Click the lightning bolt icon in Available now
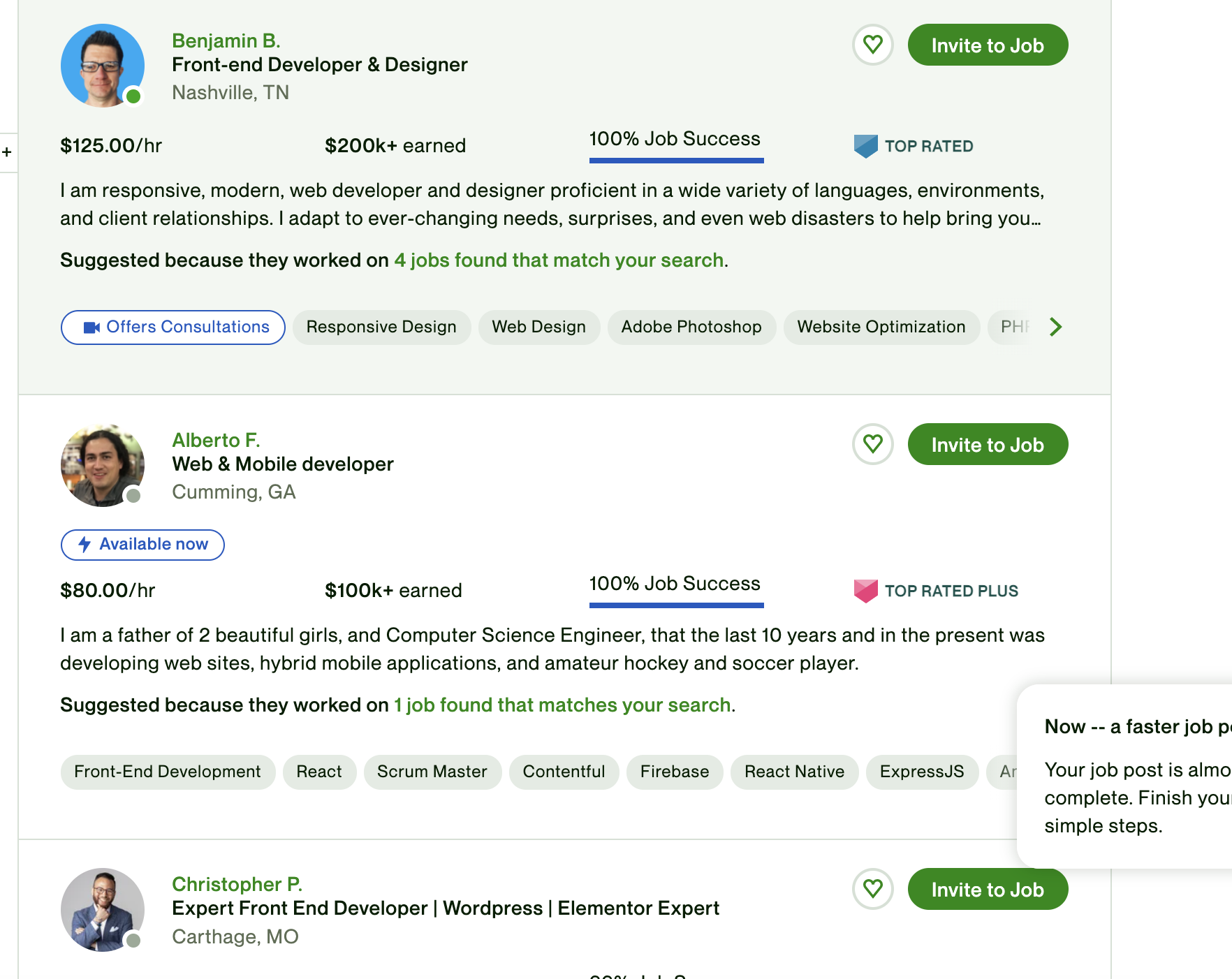 tap(85, 544)
